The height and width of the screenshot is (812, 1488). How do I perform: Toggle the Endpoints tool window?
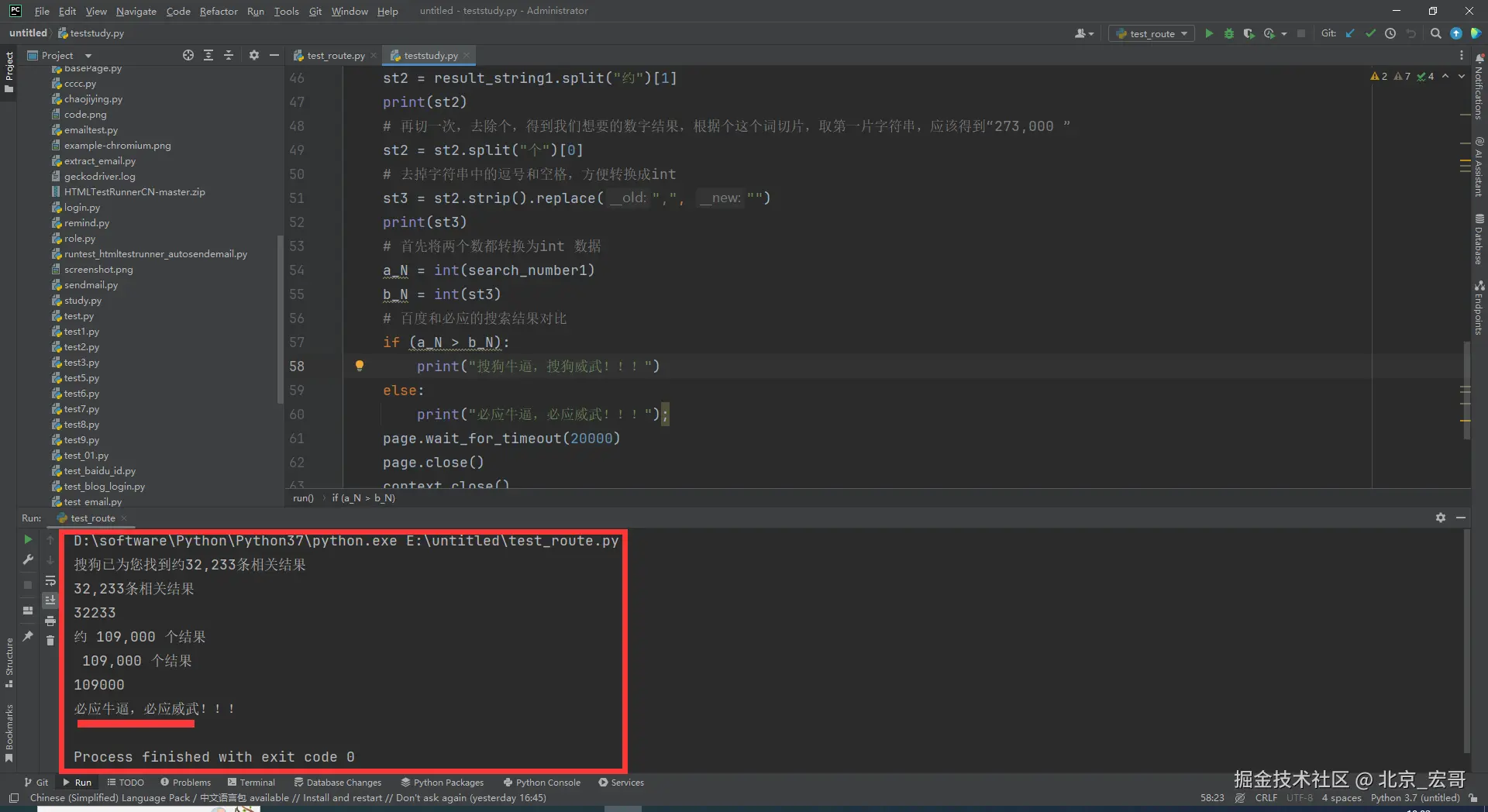1479,308
